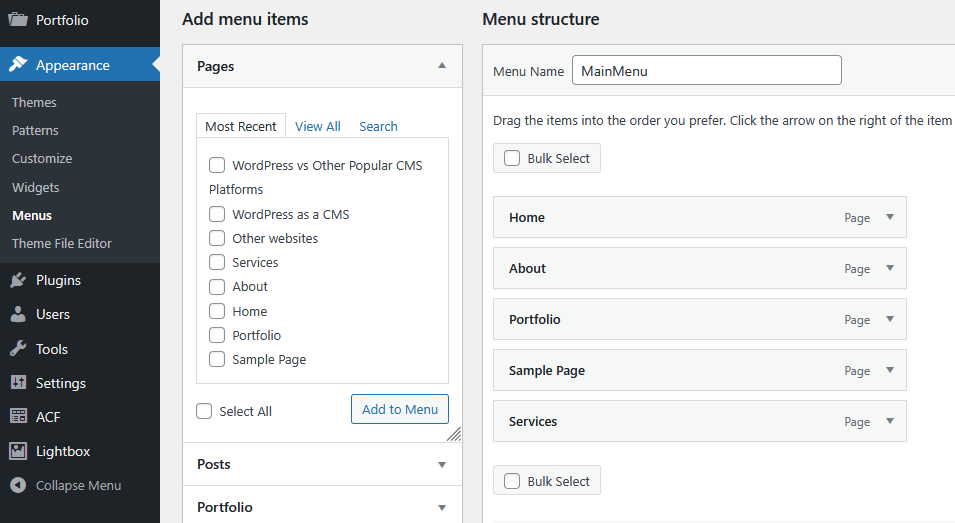Switch to the View All tab
This screenshot has height=523, width=955.
318,126
